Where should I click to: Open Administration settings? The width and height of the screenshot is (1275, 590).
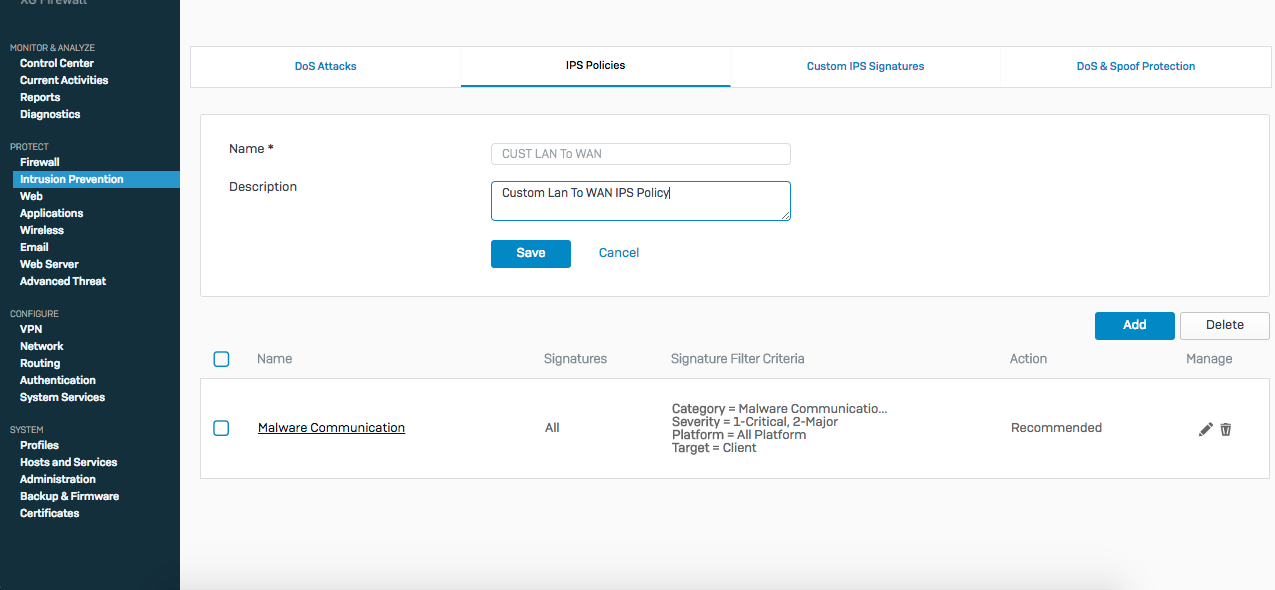58,479
